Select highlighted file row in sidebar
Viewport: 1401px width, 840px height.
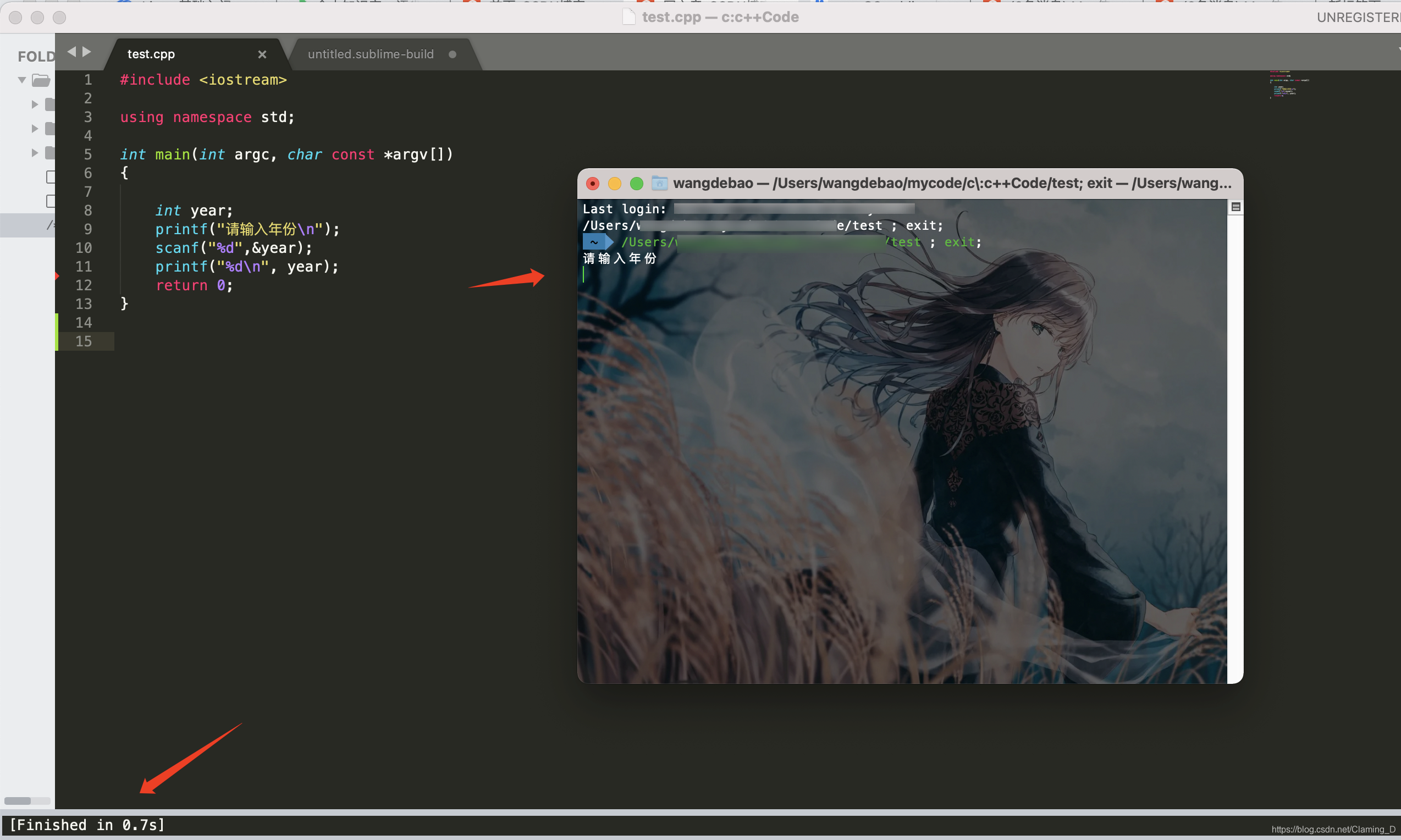pyautogui.click(x=27, y=225)
